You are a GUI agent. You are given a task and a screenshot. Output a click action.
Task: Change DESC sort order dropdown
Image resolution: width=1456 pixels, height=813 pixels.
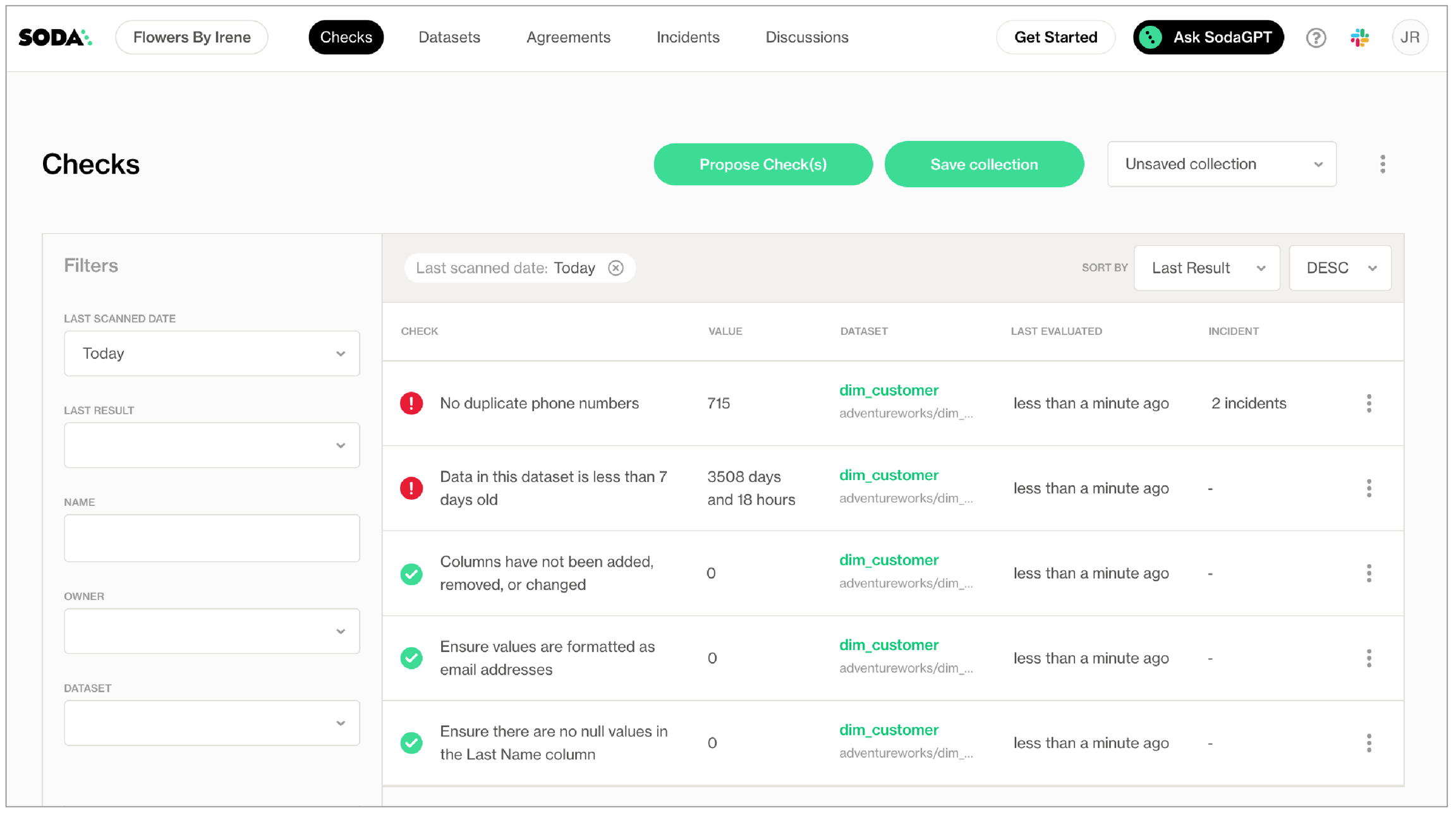(1340, 268)
